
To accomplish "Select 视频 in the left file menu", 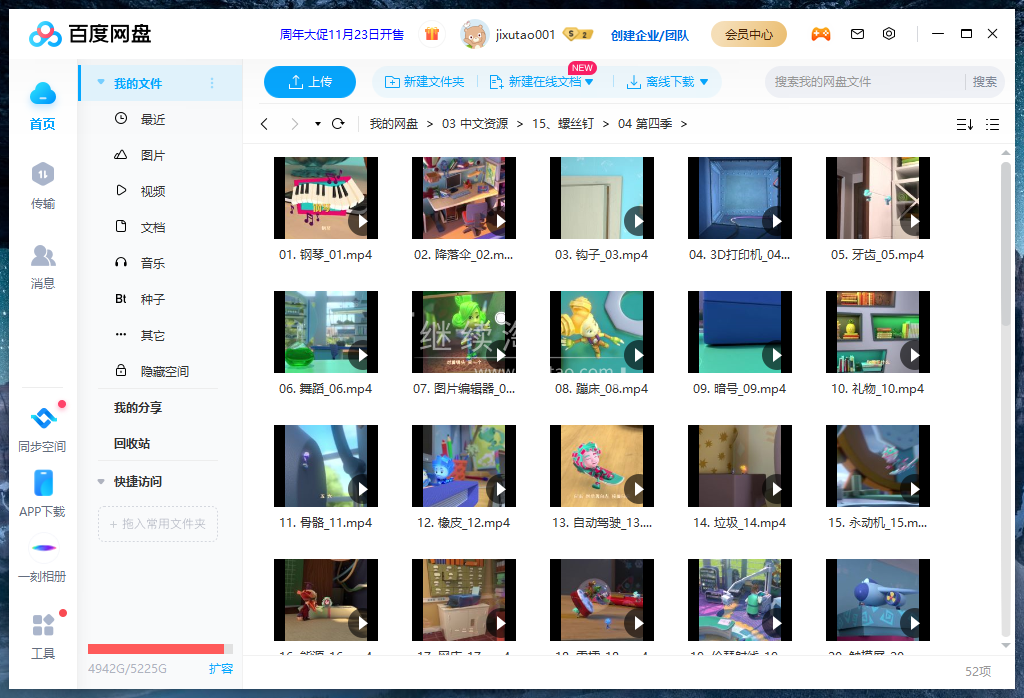I will [152, 191].
